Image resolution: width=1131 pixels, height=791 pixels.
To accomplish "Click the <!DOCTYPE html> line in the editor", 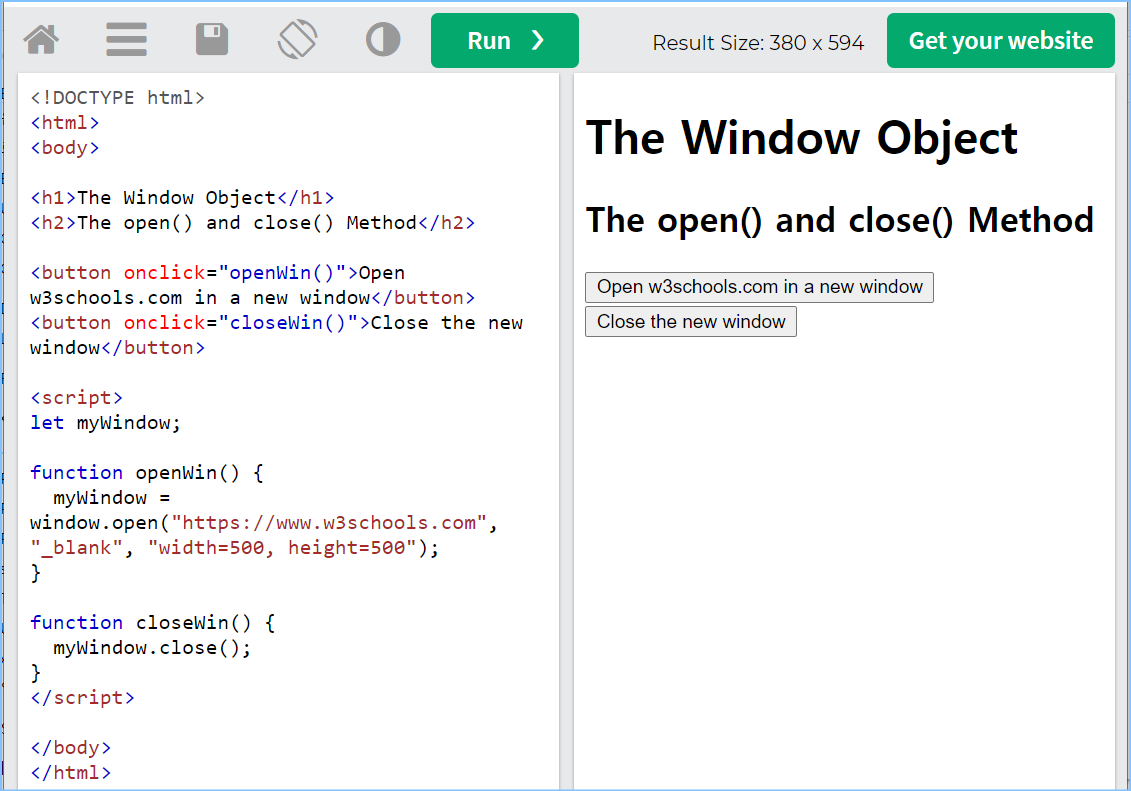I will (118, 98).
